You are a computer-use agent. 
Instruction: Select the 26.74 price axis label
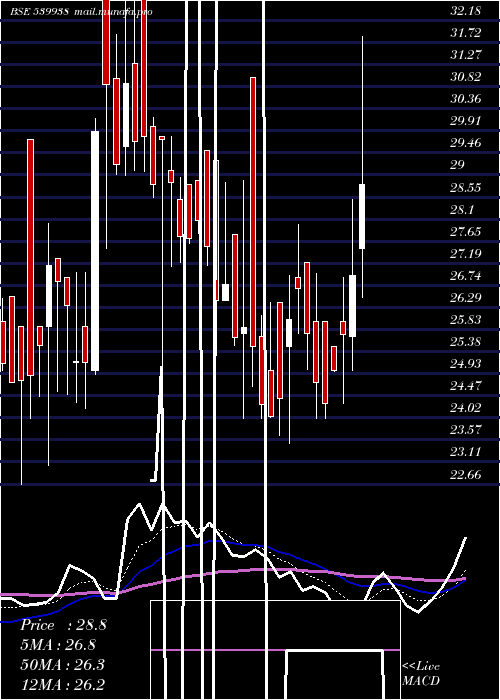tap(466, 275)
